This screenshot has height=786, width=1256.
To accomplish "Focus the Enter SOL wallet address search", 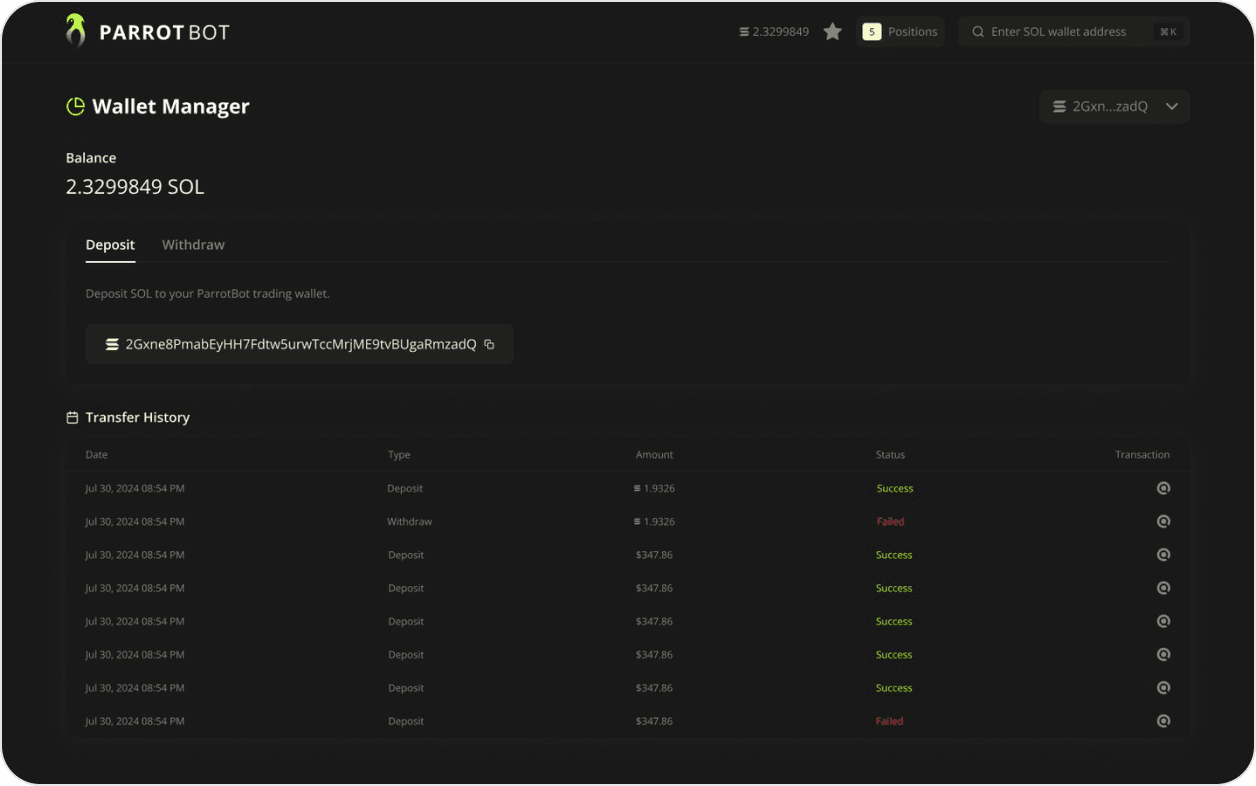I will point(1074,32).
